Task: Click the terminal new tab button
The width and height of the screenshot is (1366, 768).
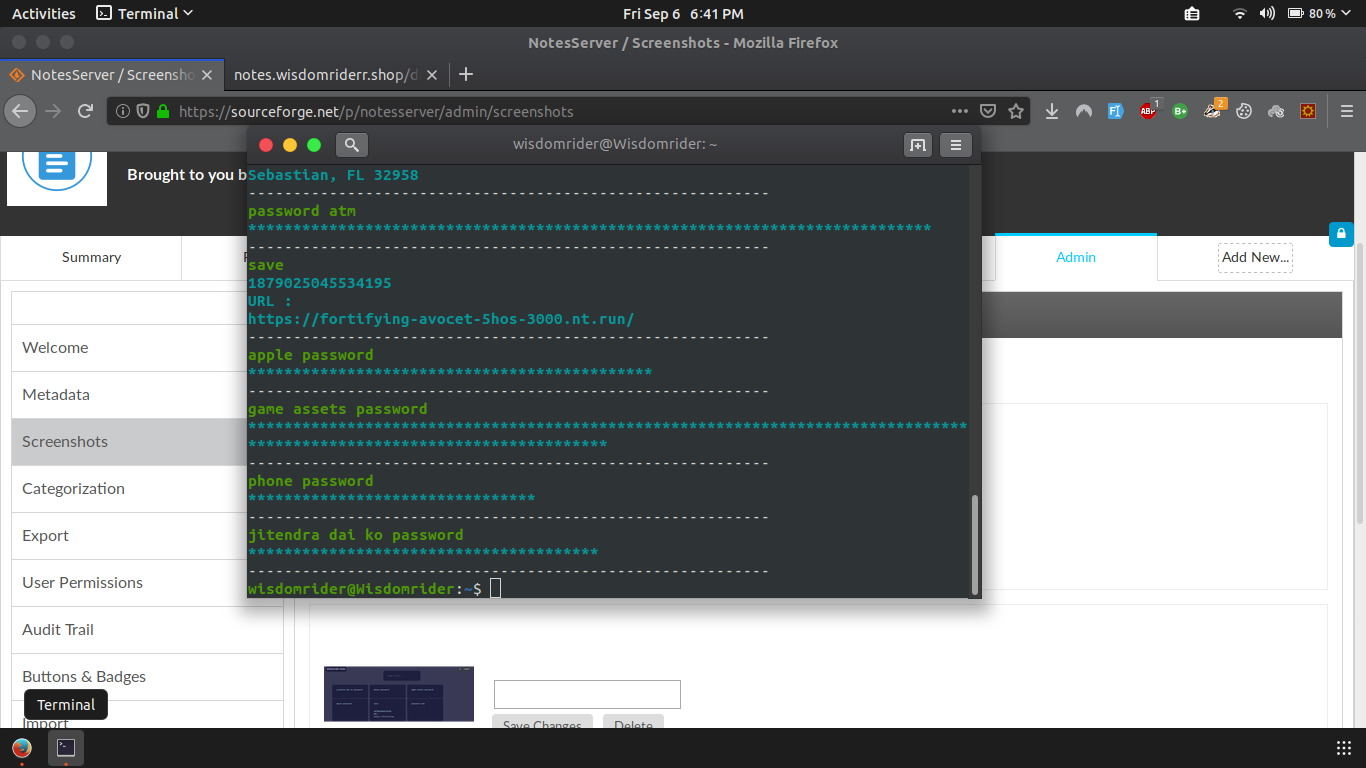Action: [917, 145]
